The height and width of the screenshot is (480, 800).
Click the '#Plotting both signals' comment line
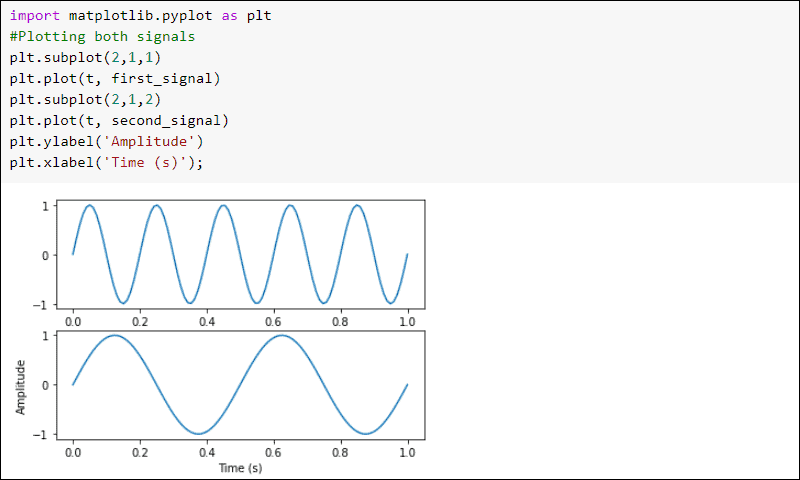coord(102,37)
